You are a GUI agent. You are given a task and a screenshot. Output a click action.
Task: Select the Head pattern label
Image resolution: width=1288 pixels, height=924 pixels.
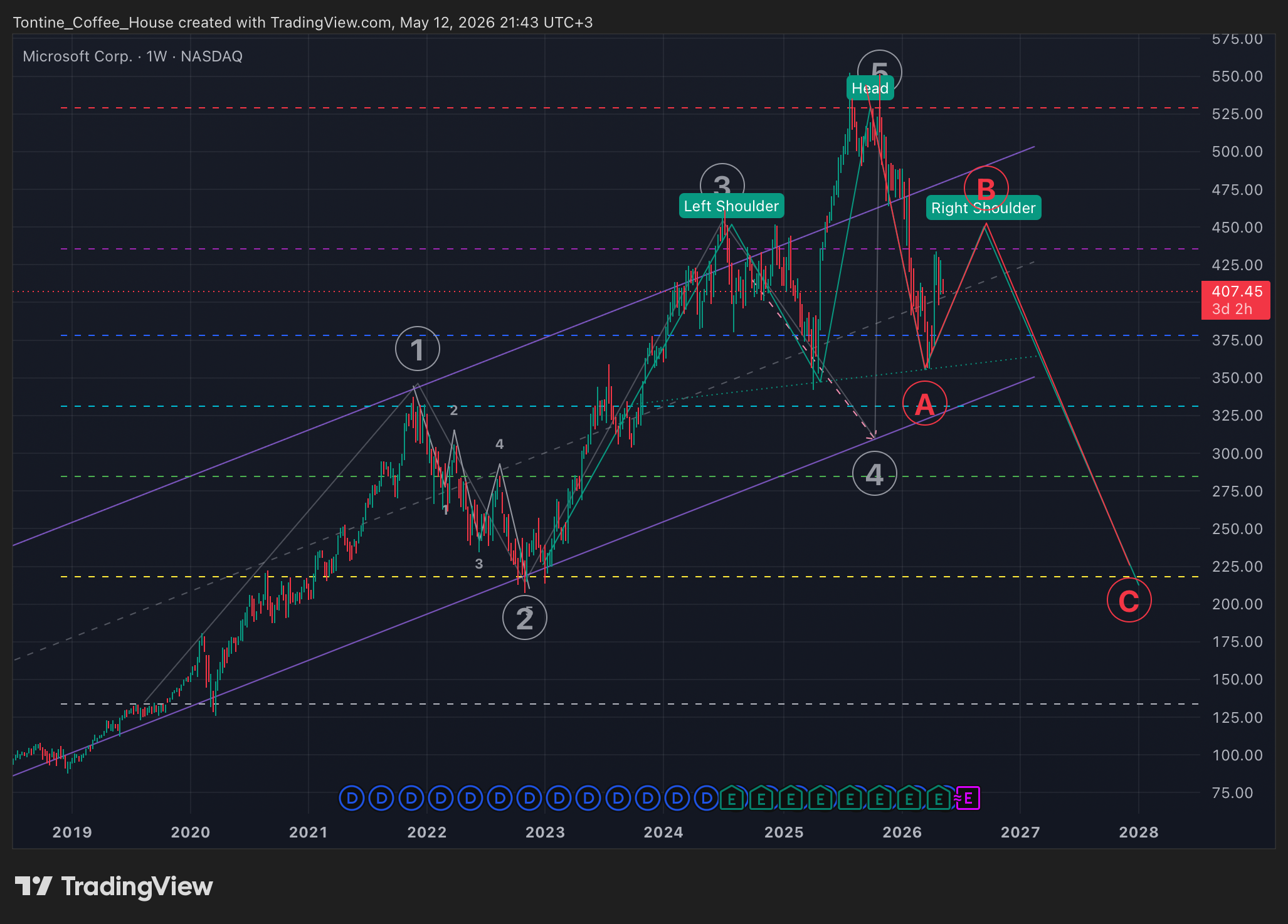(870, 88)
